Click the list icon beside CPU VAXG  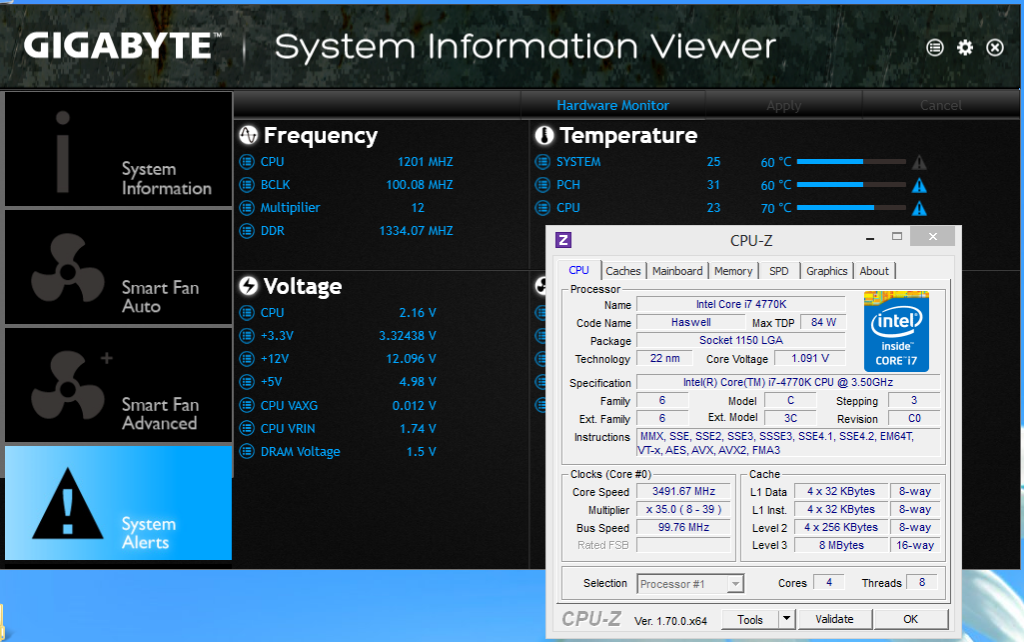[x=247, y=406]
